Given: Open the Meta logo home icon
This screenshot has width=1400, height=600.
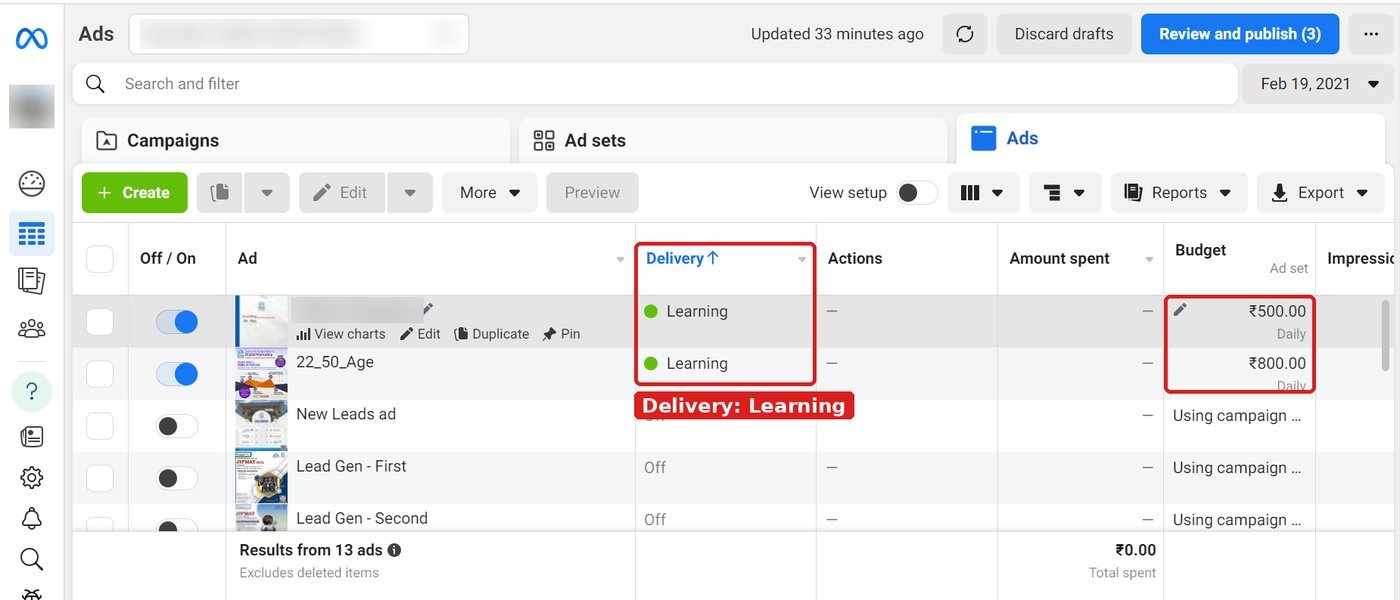Looking at the screenshot, I should [32, 39].
